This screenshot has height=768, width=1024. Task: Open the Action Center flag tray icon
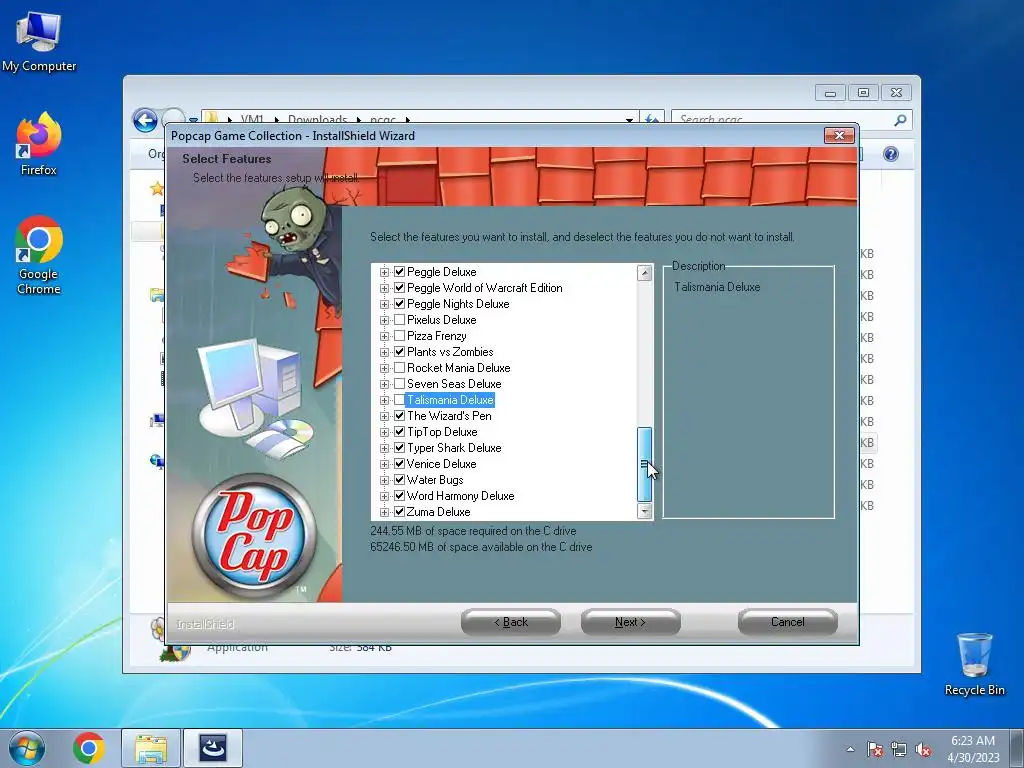click(875, 749)
